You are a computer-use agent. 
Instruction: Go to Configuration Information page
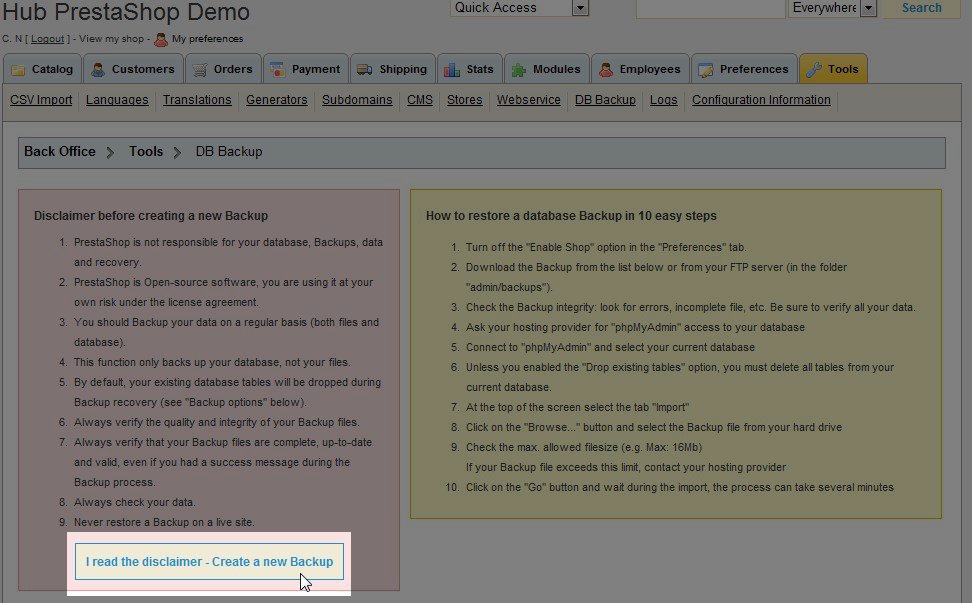click(x=761, y=100)
